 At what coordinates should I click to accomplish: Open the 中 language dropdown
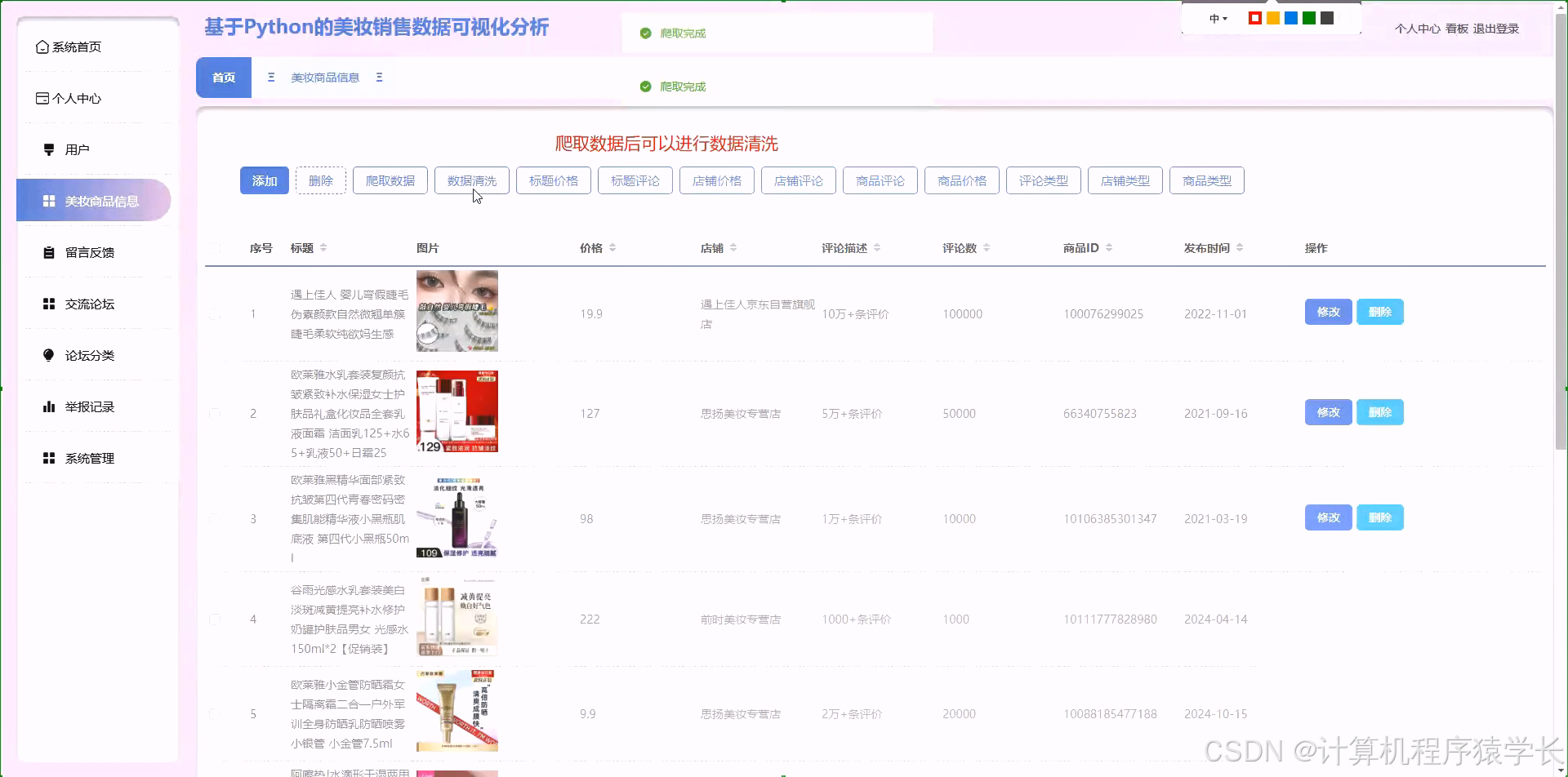[1218, 18]
